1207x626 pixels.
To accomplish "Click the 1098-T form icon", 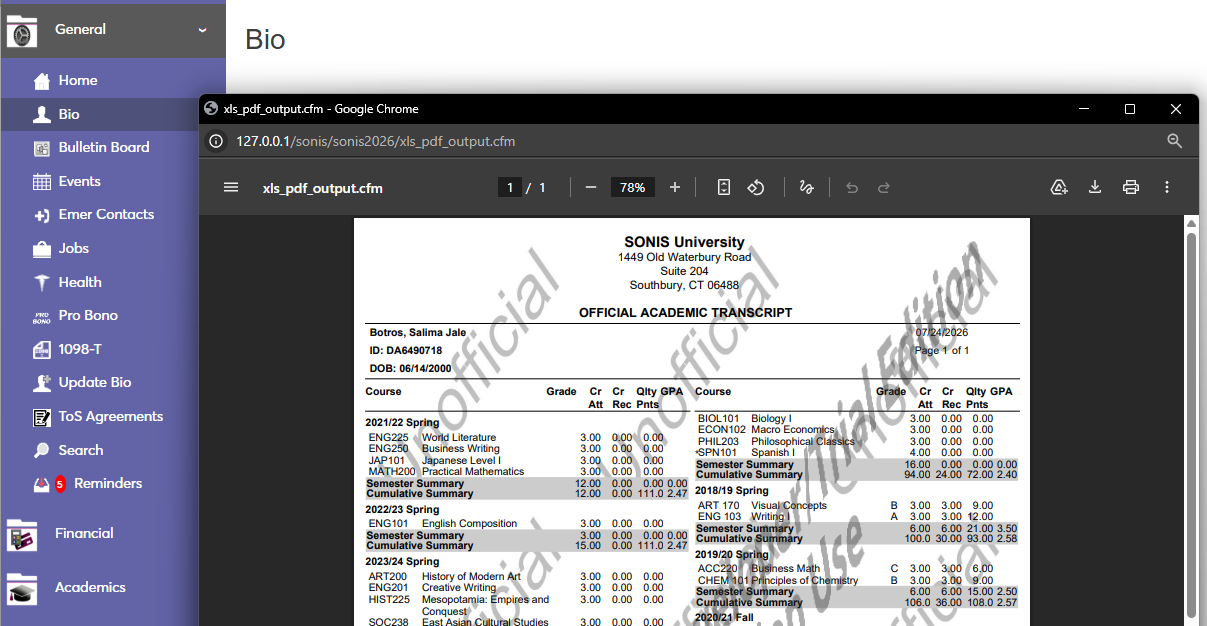I will (42, 350).
